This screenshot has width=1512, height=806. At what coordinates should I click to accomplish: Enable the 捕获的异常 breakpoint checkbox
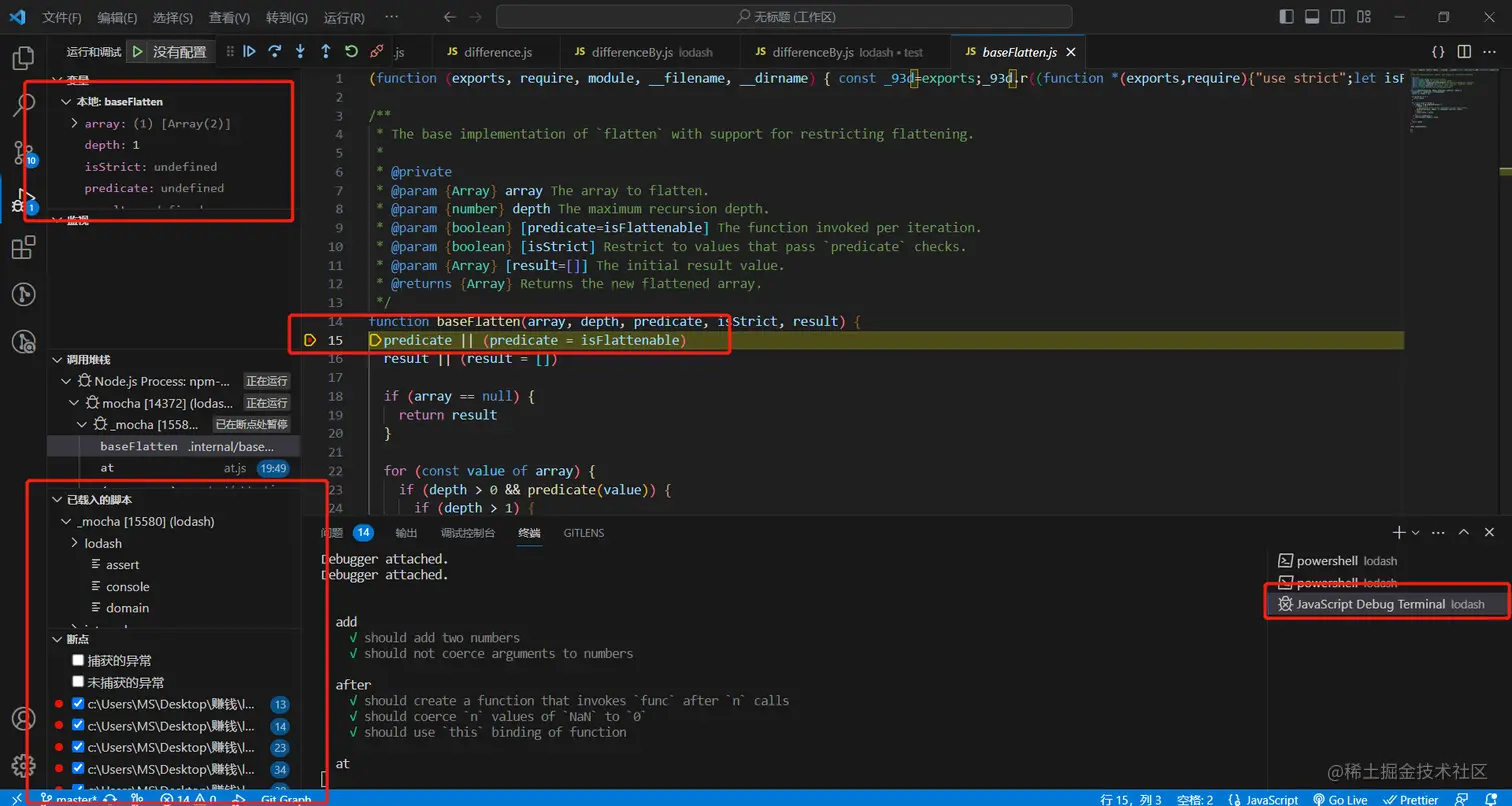click(x=78, y=661)
